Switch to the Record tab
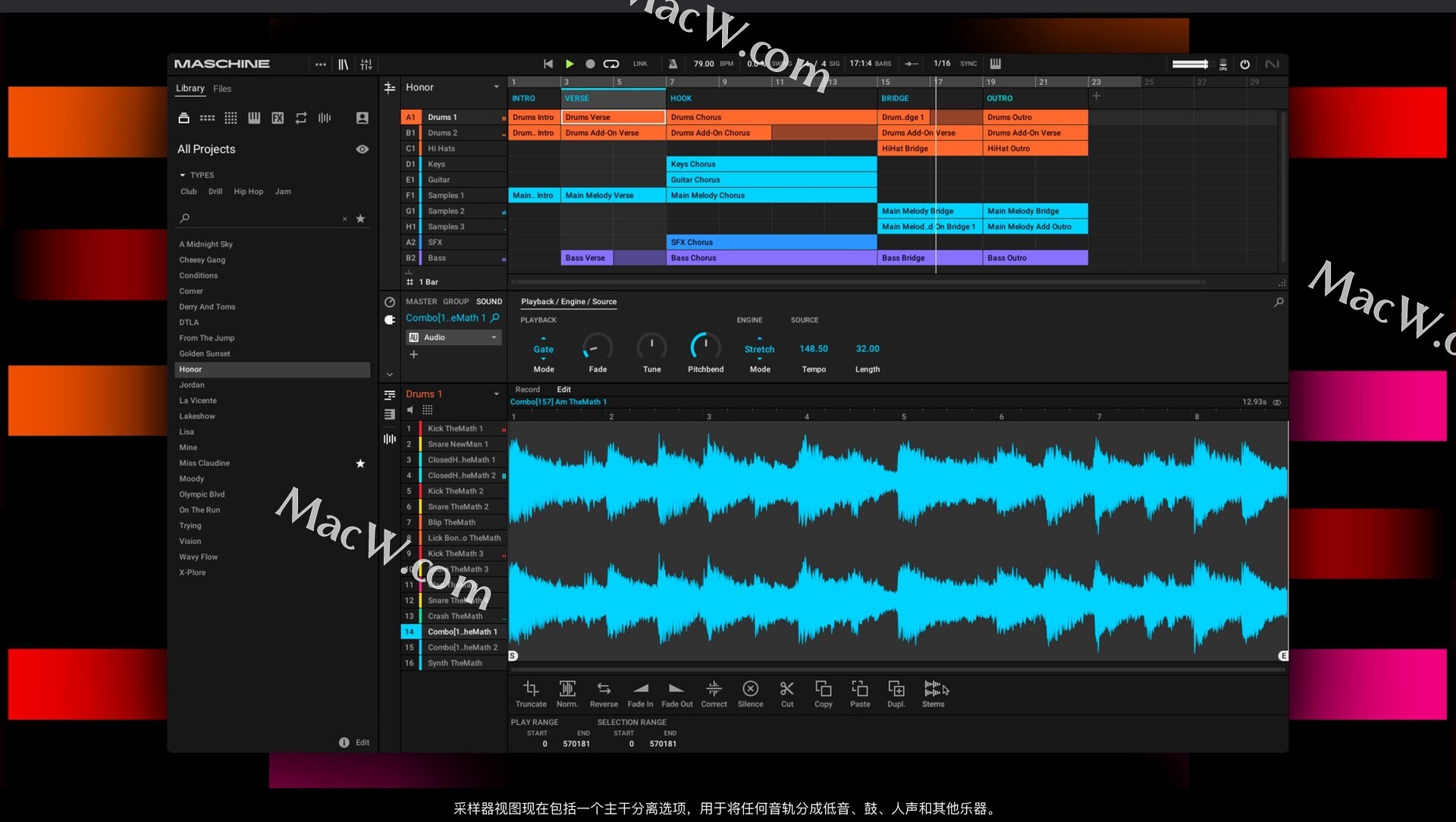The width and height of the screenshot is (1456, 822). [527, 390]
